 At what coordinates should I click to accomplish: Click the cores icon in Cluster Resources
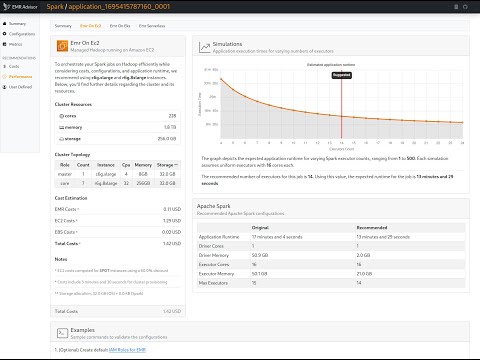tap(61, 116)
